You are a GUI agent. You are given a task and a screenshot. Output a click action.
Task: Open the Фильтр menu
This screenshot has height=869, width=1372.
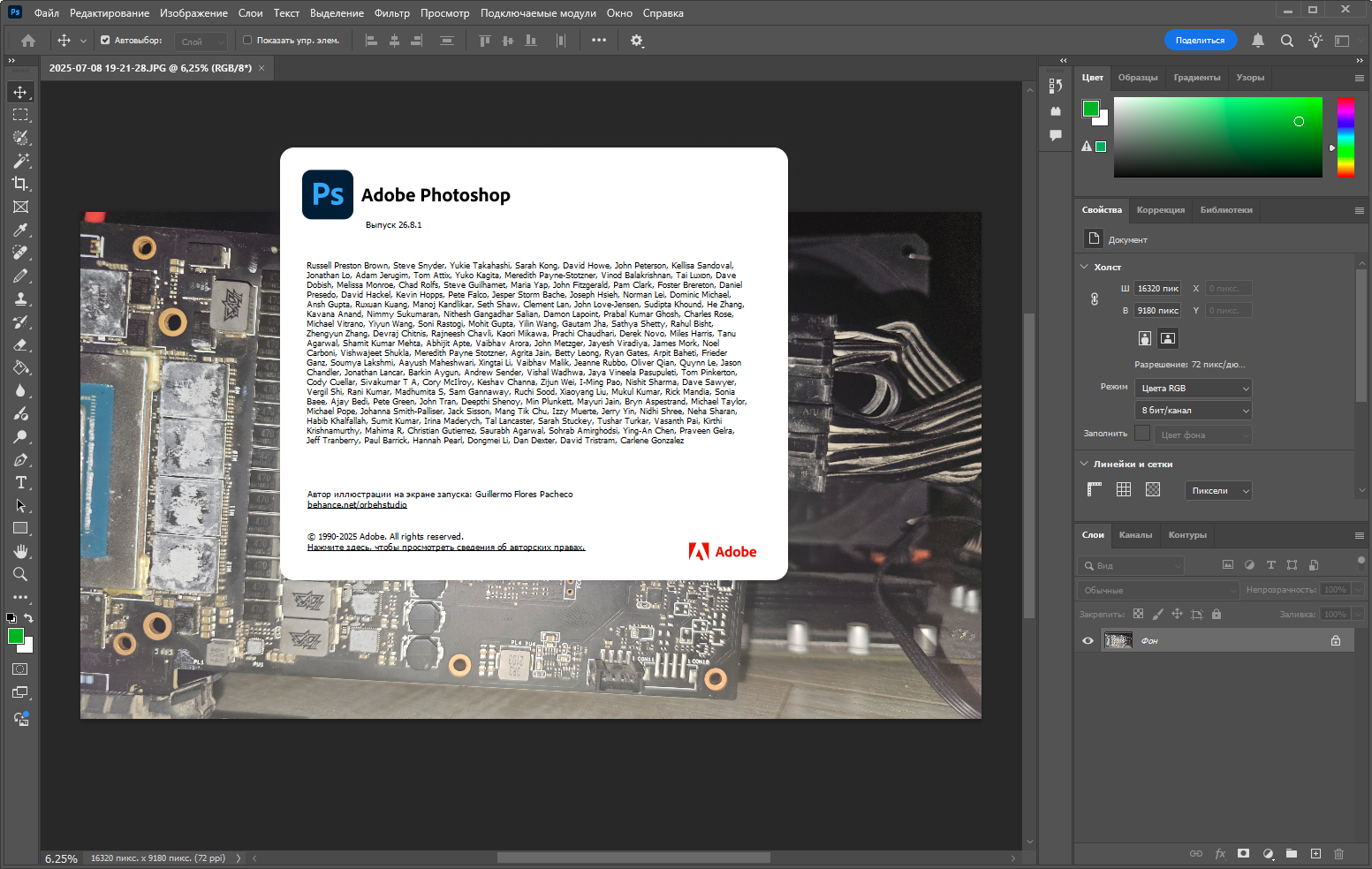click(x=392, y=13)
